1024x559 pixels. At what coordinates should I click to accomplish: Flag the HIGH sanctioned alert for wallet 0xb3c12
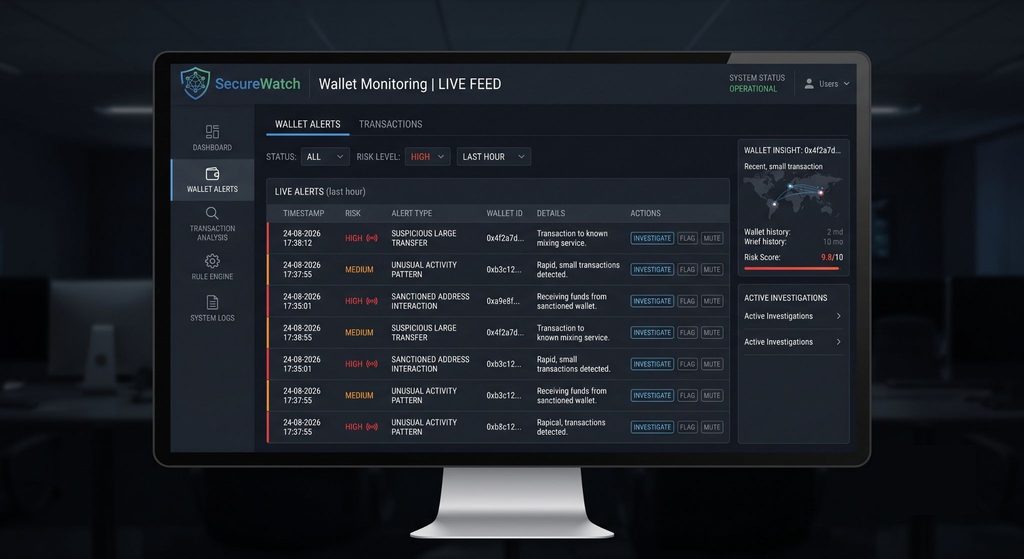[687, 364]
